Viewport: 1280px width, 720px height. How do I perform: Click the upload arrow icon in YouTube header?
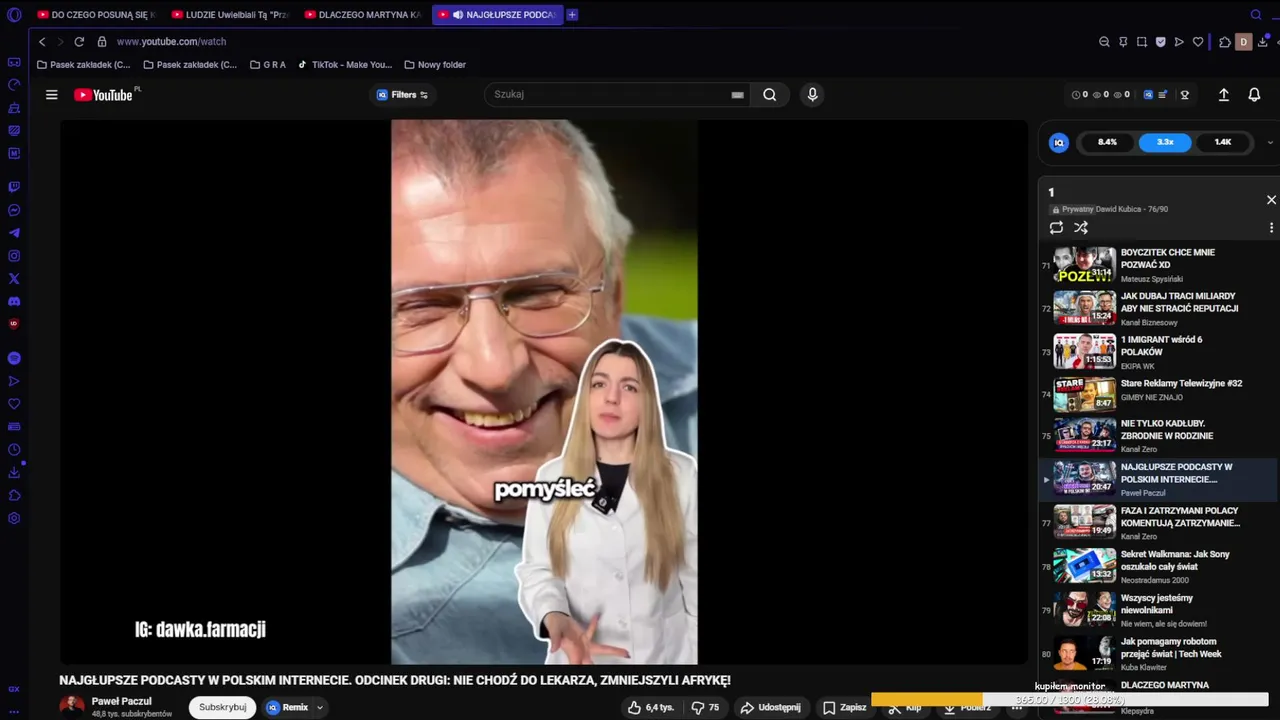coord(1223,95)
